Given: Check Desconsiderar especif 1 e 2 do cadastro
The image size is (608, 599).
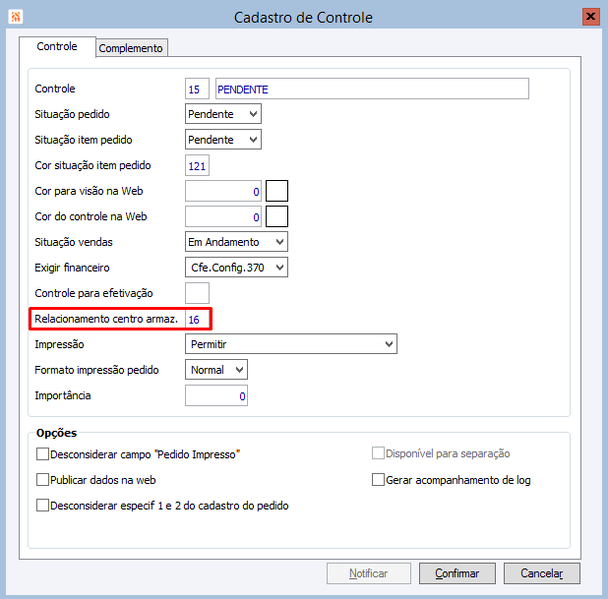Looking at the screenshot, I should click(42, 505).
